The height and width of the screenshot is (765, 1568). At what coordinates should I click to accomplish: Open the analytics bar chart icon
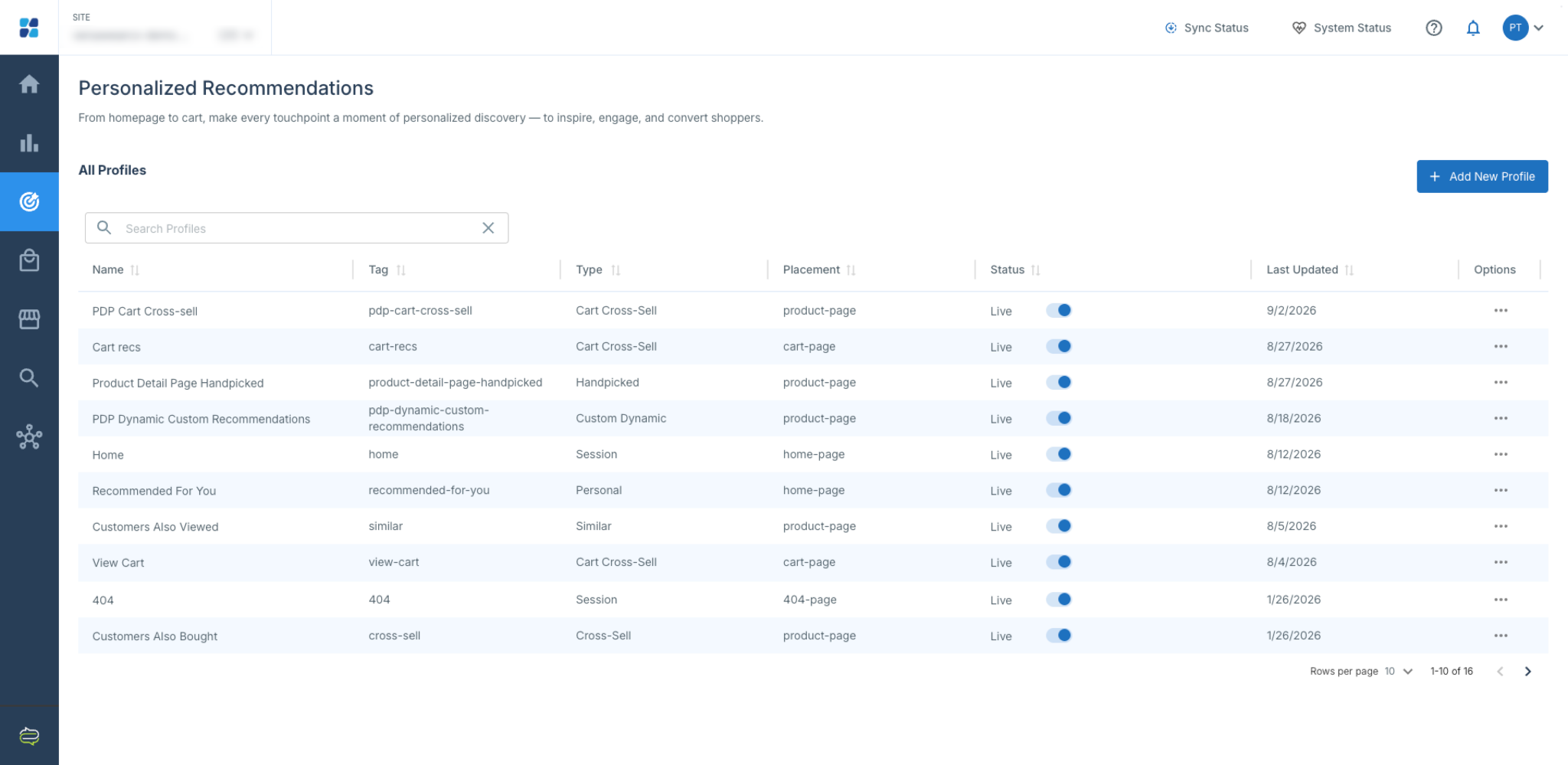click(x=29, y=143)
